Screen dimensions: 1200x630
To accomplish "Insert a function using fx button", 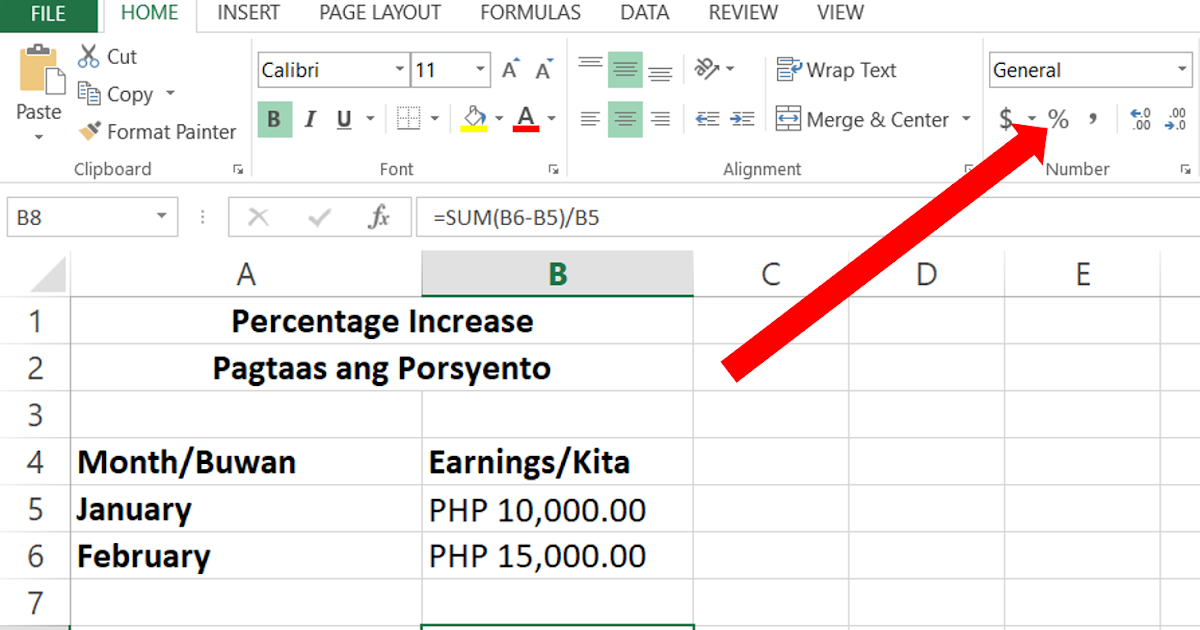I will point(381,216).
